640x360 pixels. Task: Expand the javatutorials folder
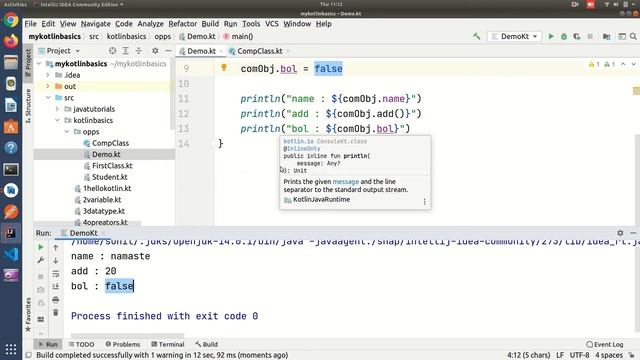[57, 109]
